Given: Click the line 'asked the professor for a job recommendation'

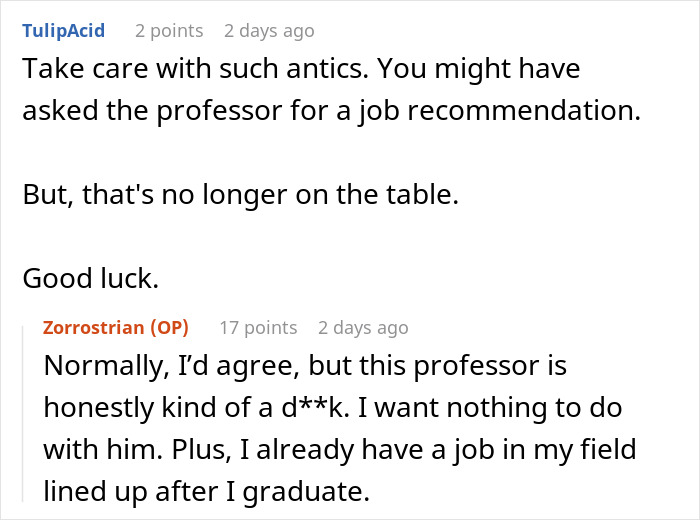Looking at the screenshot, I should pos(332,111).
